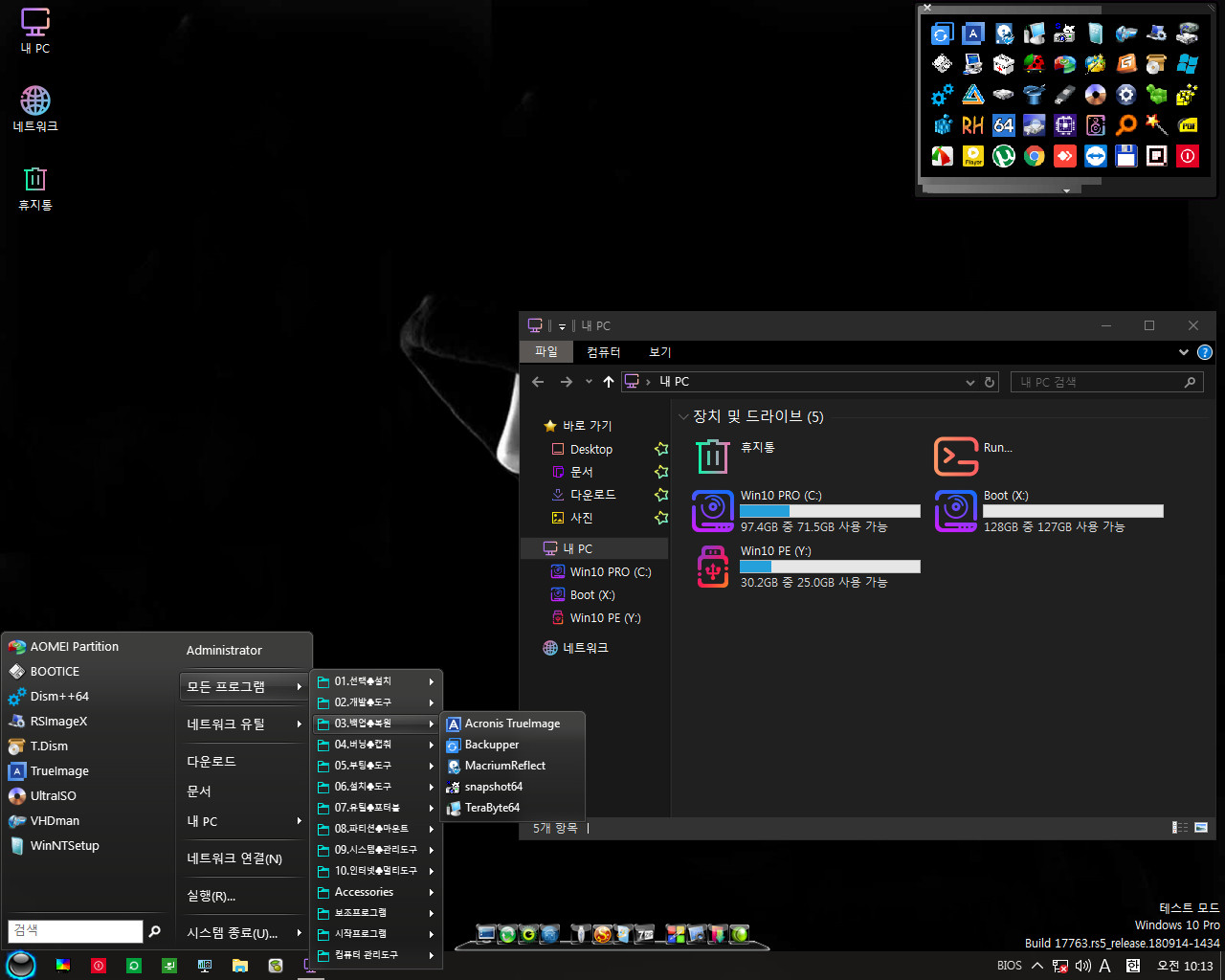1225x980 pixels.
Task: Go back in explorer navigation
Action: tap(538, 382)
